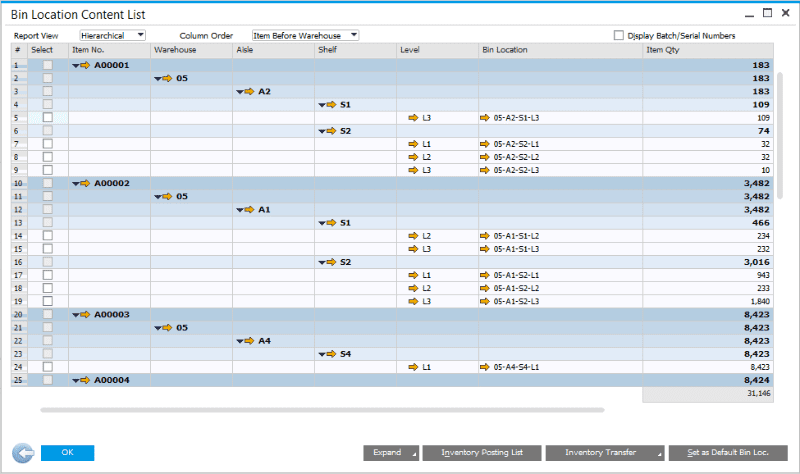Viewport: 800px width, 474px height.
Task: Click link arrow for shelf S4
Action: click(332, 354)
